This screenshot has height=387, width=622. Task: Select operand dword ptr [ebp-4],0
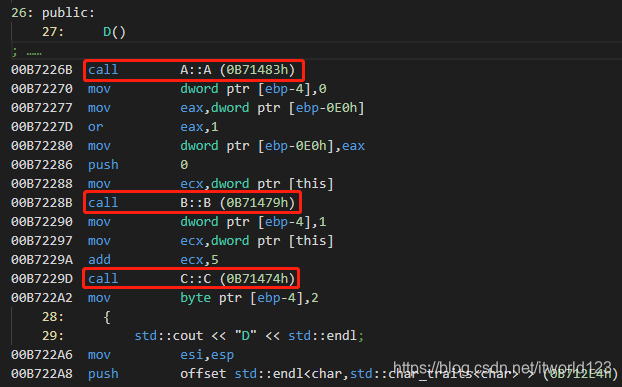253,89
